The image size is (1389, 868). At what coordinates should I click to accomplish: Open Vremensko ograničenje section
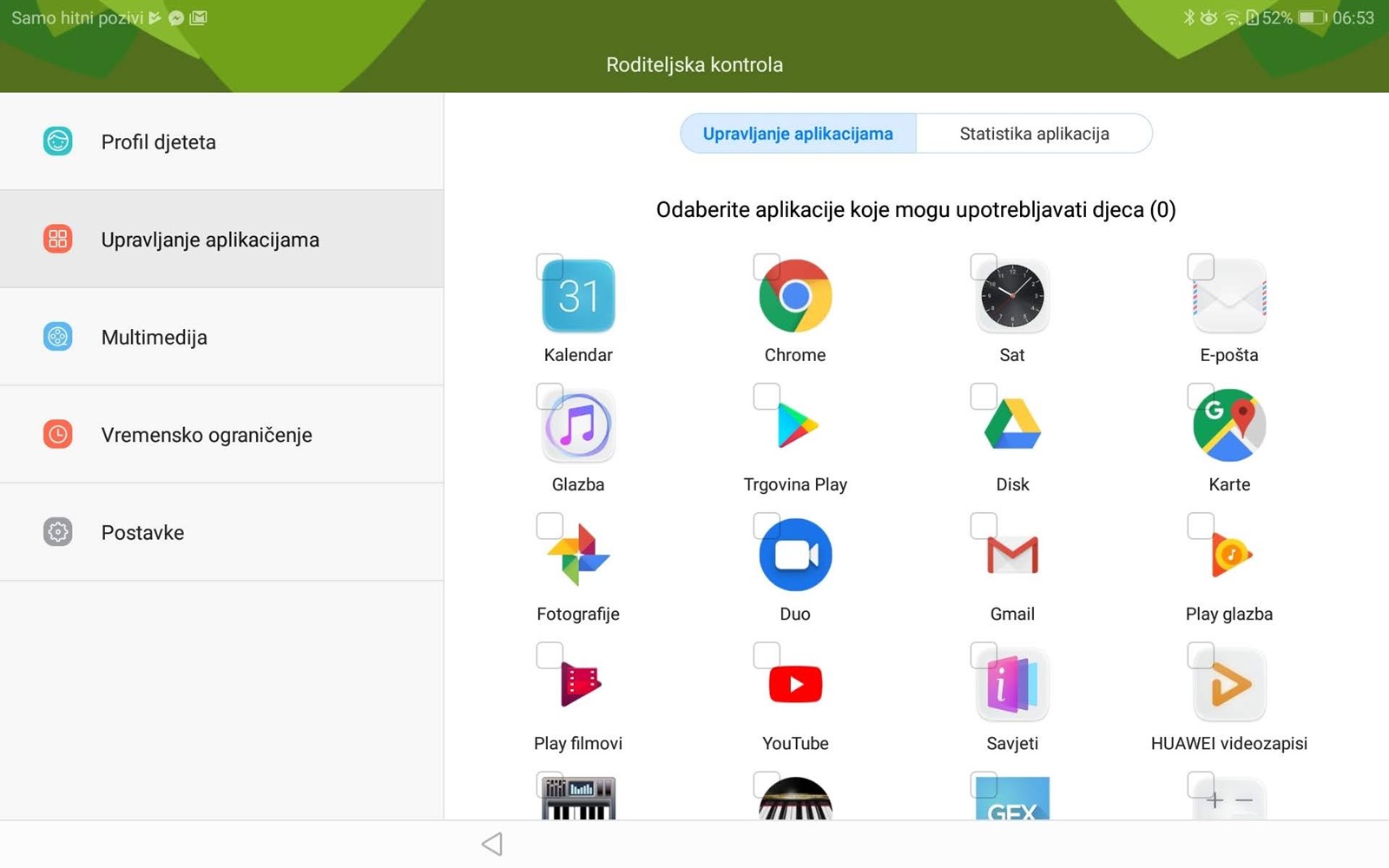pos(221,434)
